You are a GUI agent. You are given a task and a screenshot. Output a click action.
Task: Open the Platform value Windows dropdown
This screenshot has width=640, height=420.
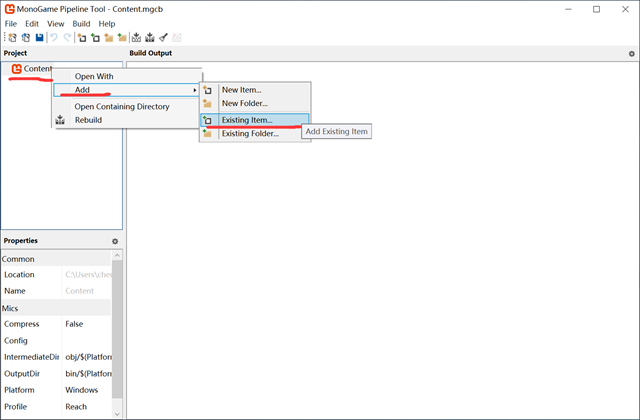(85, 390)
